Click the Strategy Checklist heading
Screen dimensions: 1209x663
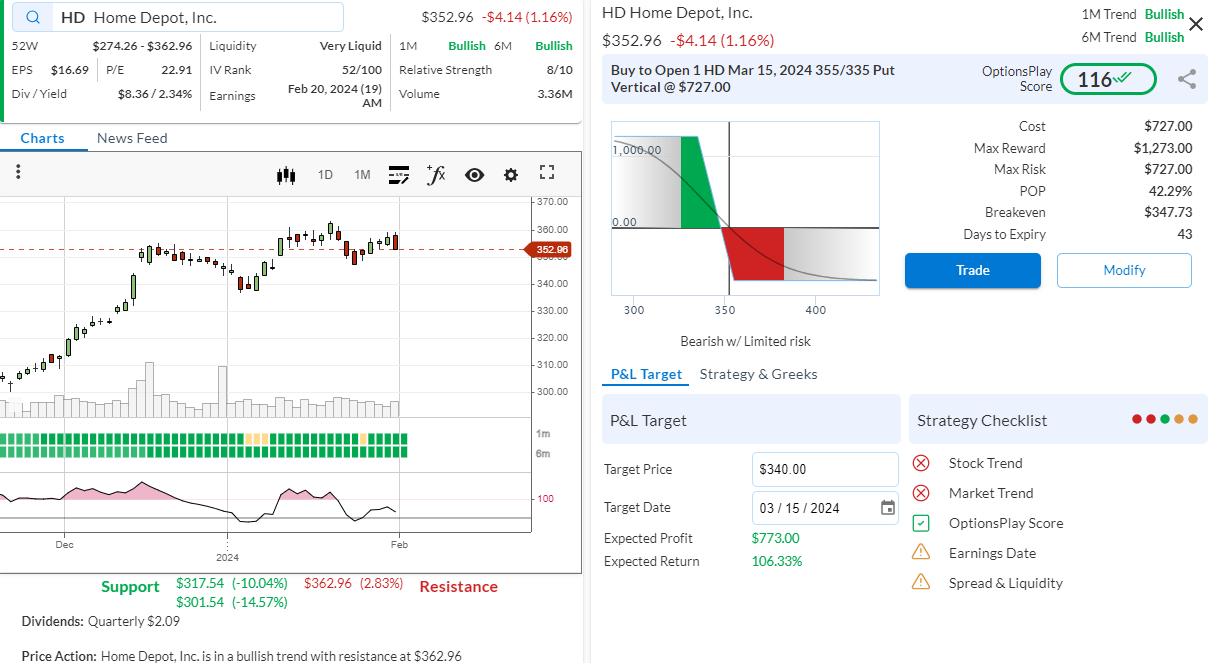[982, 420]
